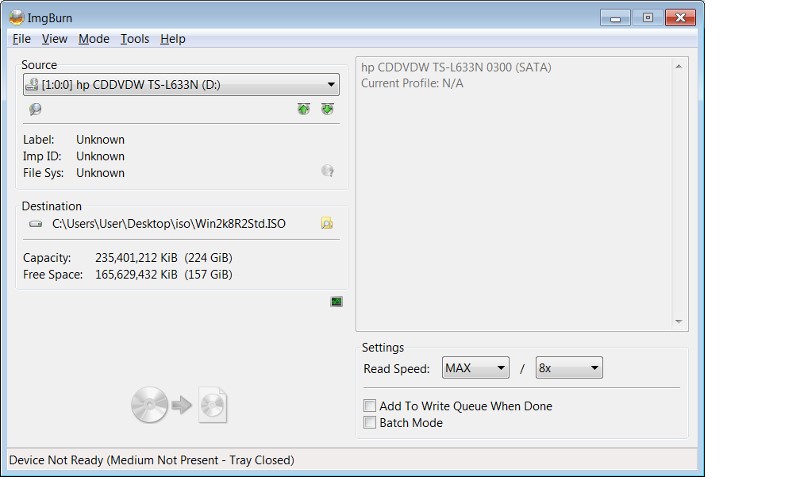Minimize the ImgBurn window

click(x=615, y=18)
